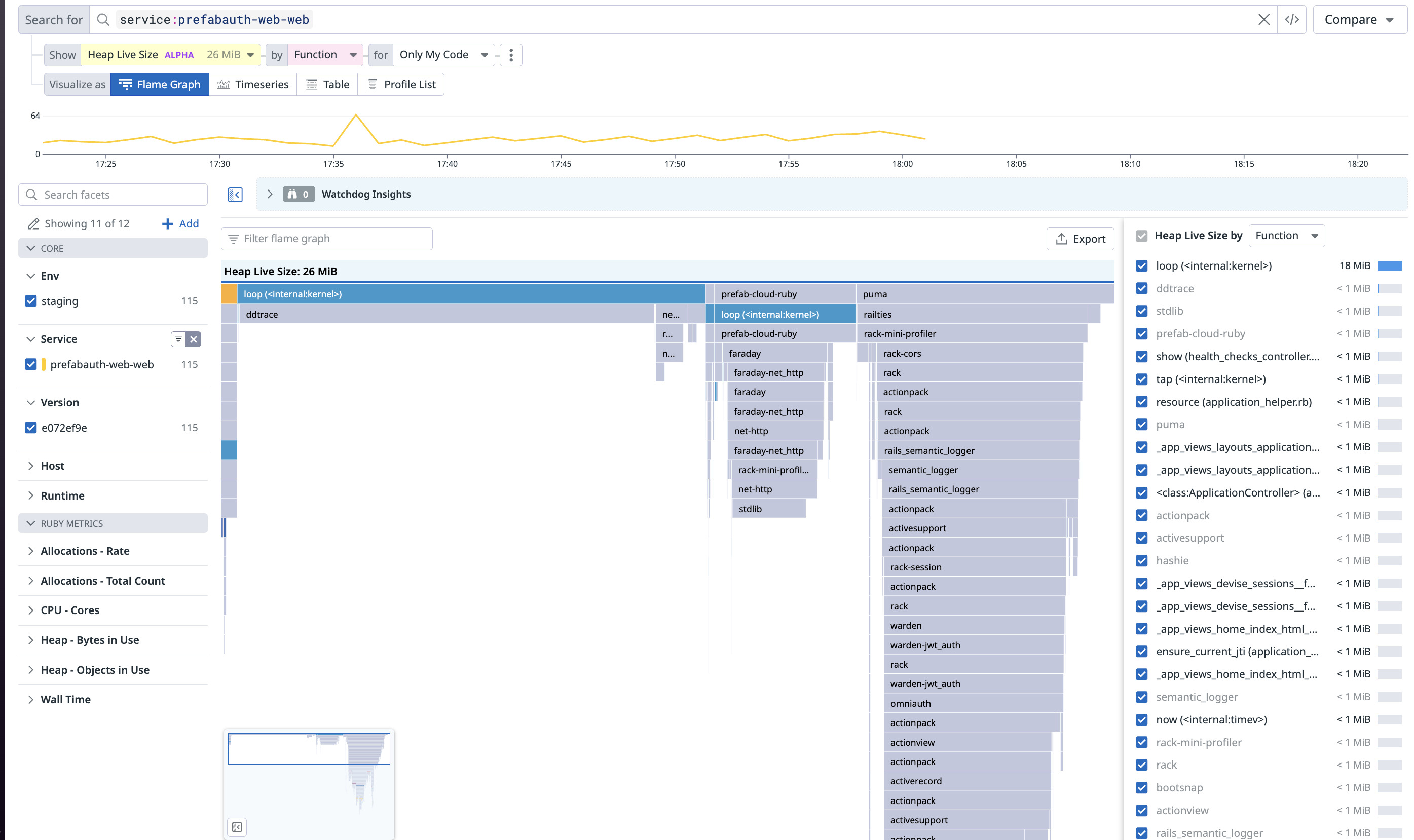Image resolution: width=1414 pixels, height=840 pixels.
Task: Click the Export button
Action: coord(1080,239)
